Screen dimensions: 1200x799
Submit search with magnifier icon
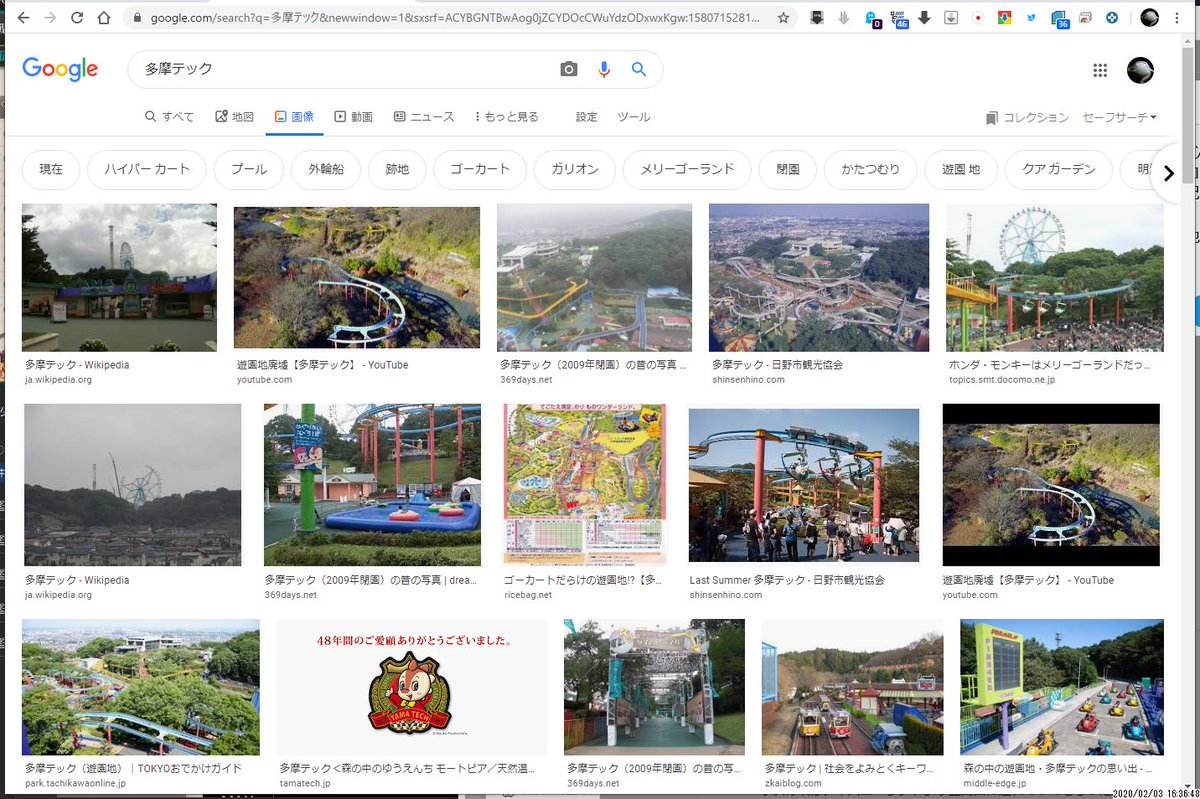pos(639,69)
